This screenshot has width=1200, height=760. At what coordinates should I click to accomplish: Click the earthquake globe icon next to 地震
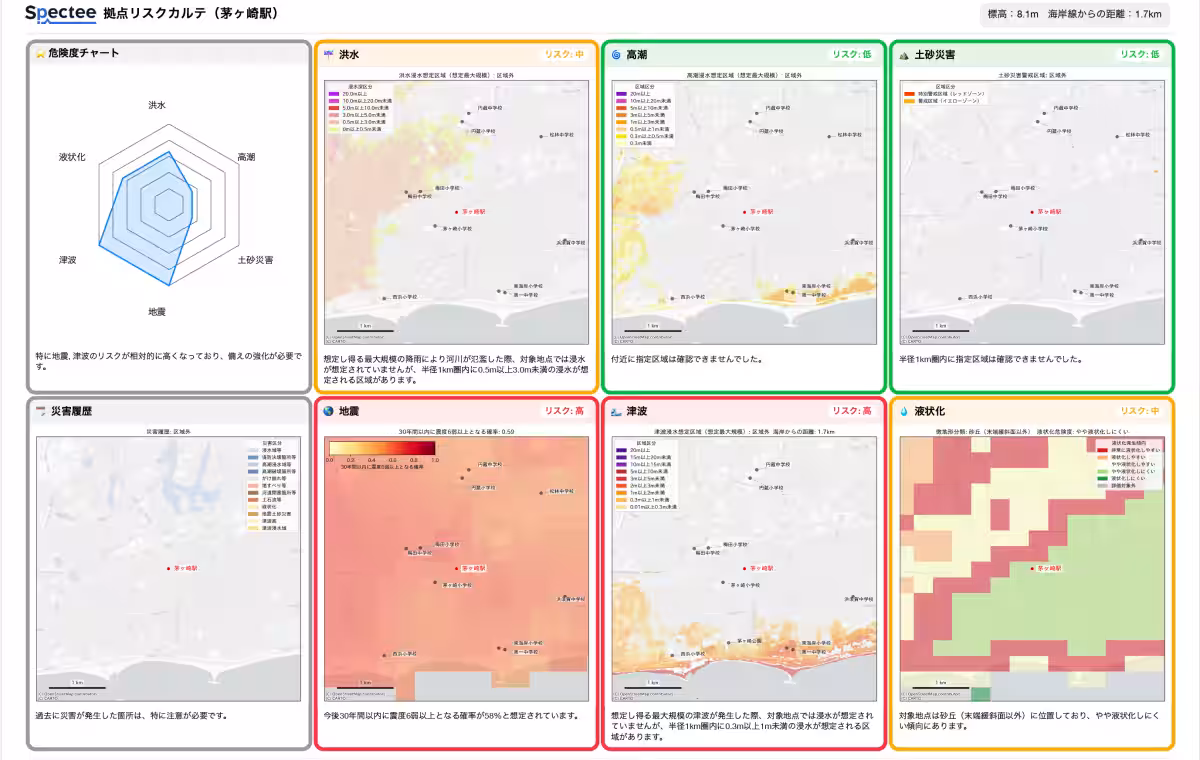329,411
